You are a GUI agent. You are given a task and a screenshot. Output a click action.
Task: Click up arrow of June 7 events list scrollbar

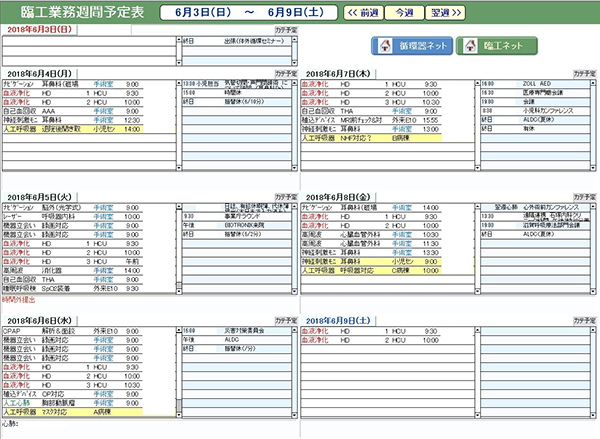(x=593, y=82)
